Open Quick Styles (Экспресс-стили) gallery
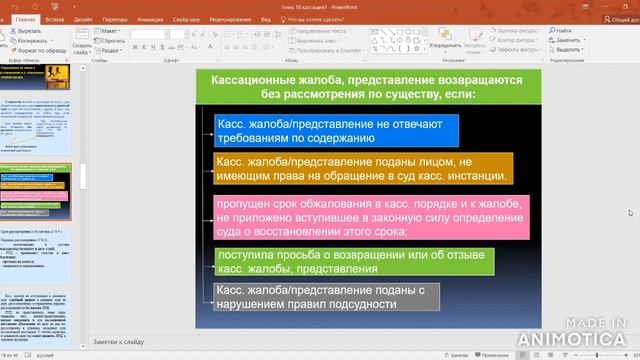The height and width of the screenshot is (360, 640). [x=474, y=42]
